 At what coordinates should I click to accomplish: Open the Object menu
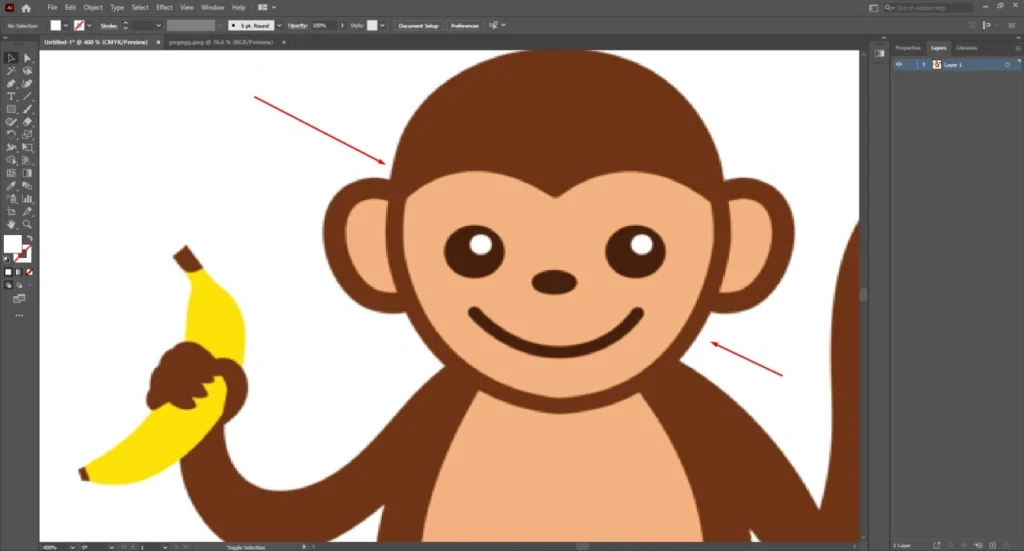(x=93, y=8)
